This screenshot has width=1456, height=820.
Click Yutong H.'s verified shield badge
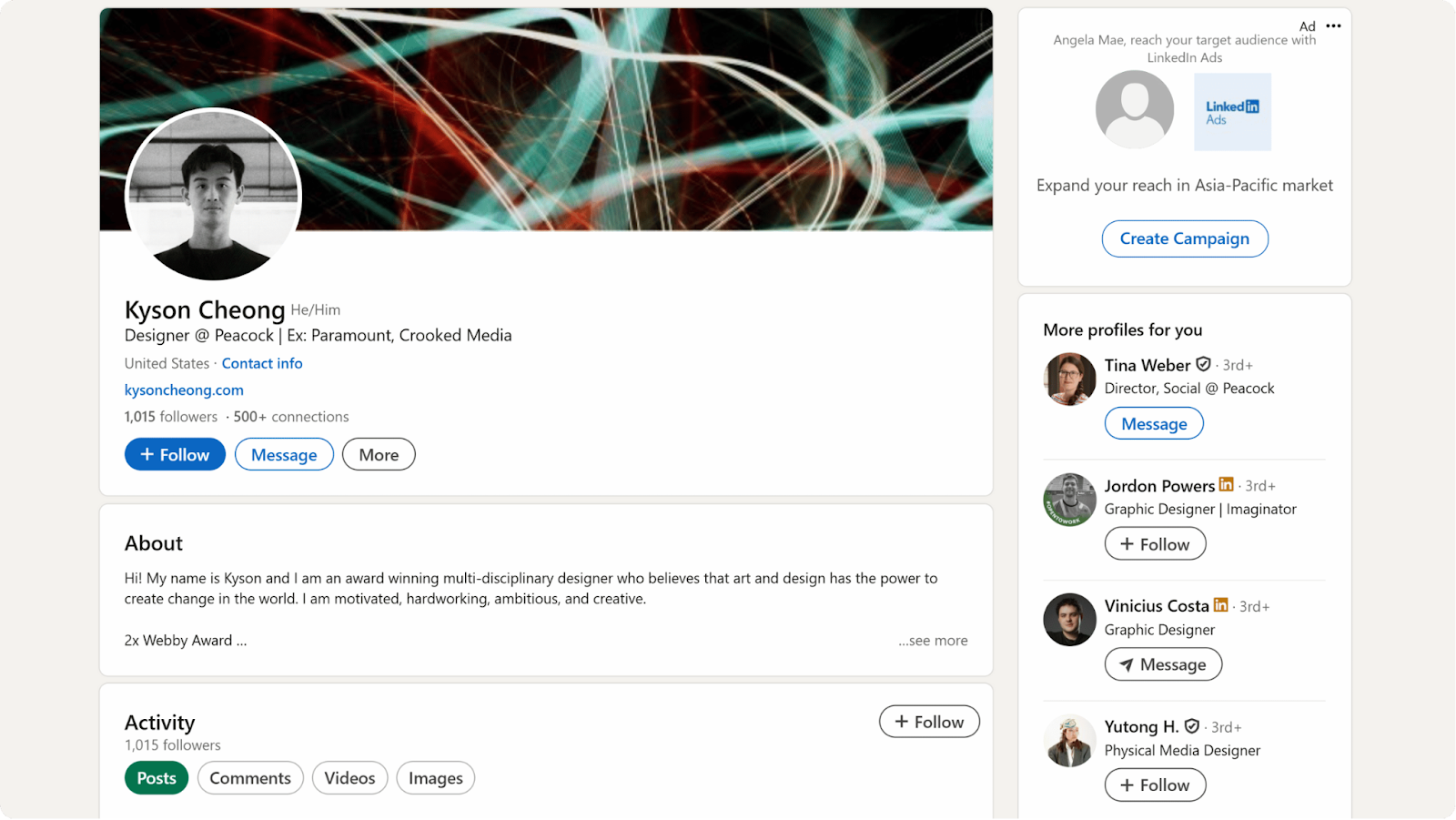tap(1192, 726)
